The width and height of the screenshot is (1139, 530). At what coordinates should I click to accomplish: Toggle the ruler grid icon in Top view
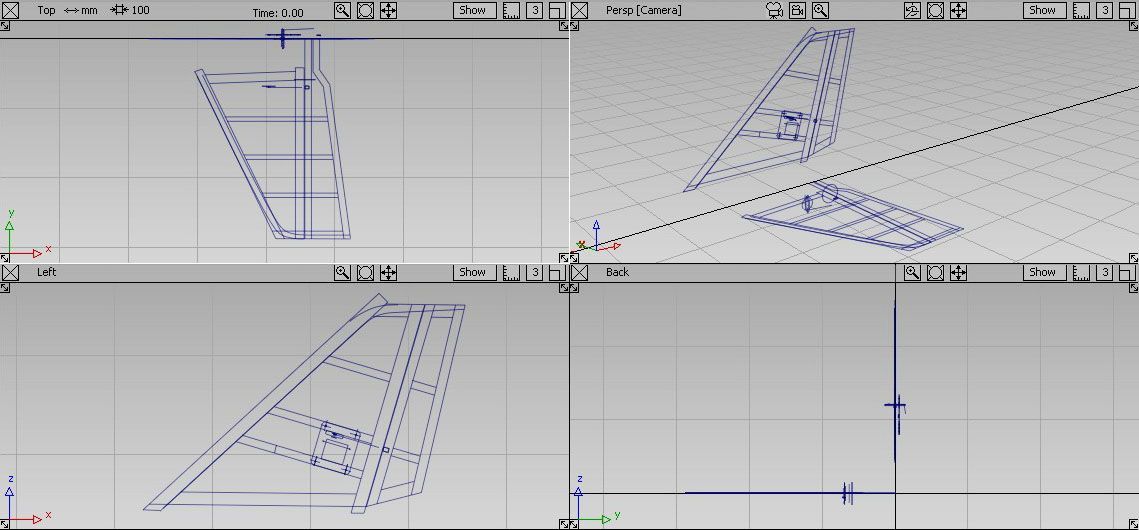(x=511, y=10)
